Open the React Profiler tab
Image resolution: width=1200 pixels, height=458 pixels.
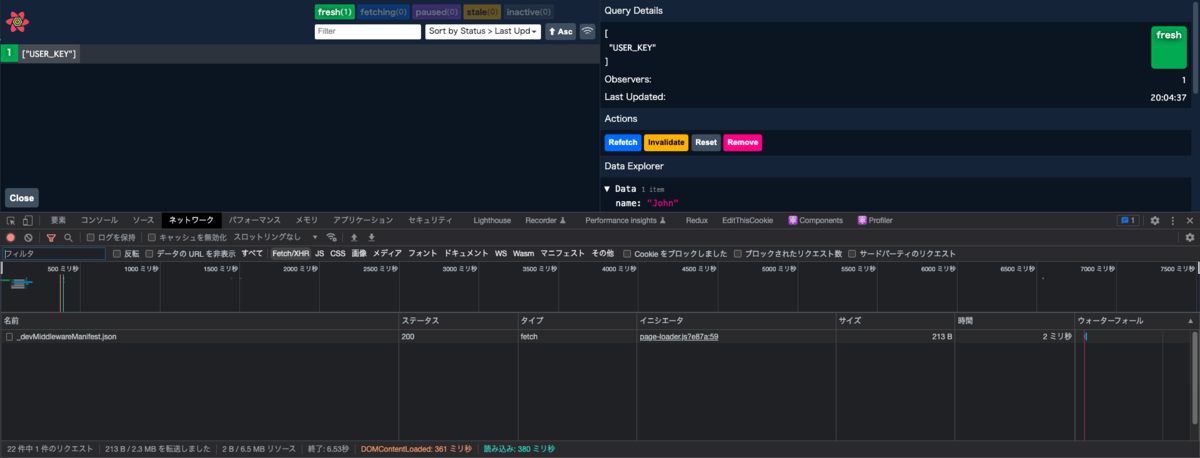click(875, 220)
